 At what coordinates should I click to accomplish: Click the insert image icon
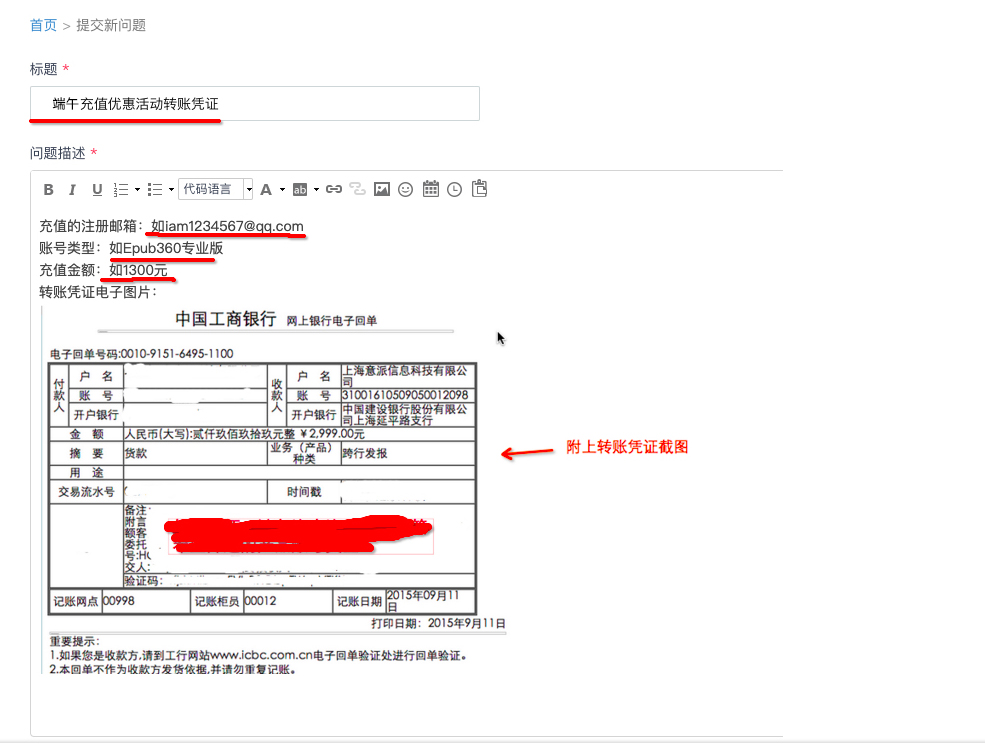[x=381, y=188]
